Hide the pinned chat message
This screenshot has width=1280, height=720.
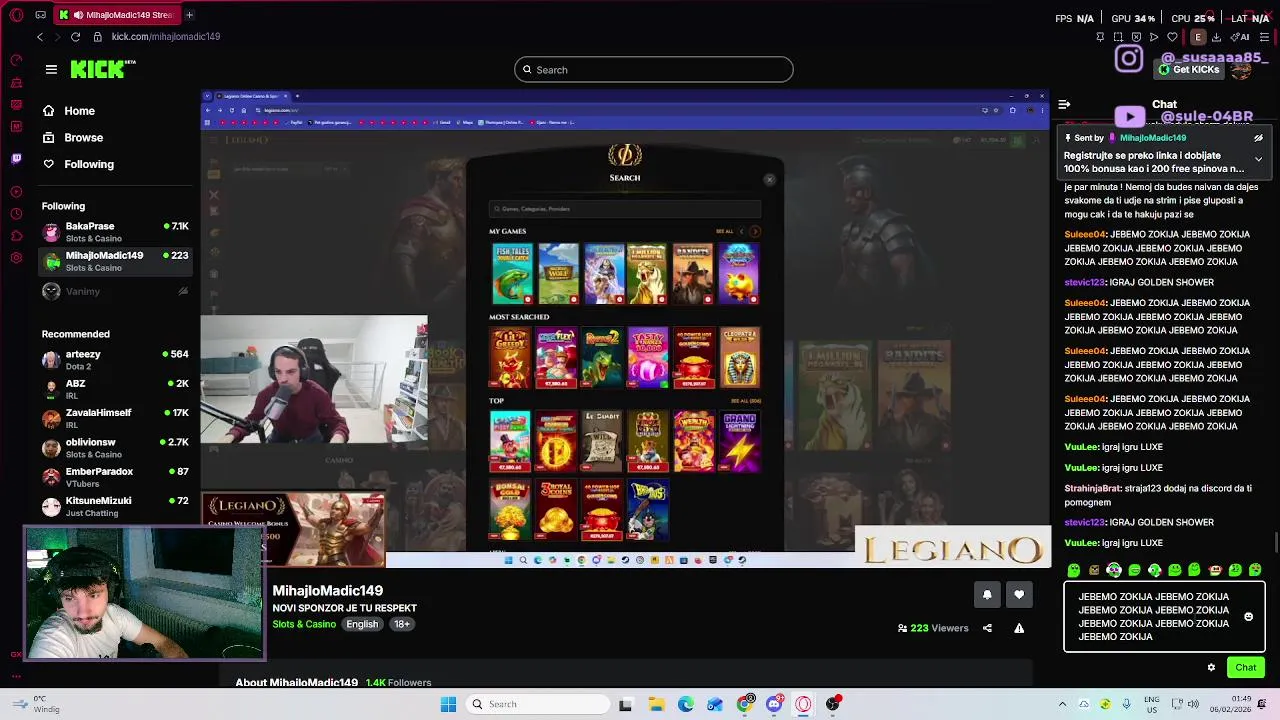tap(1258, 138)
